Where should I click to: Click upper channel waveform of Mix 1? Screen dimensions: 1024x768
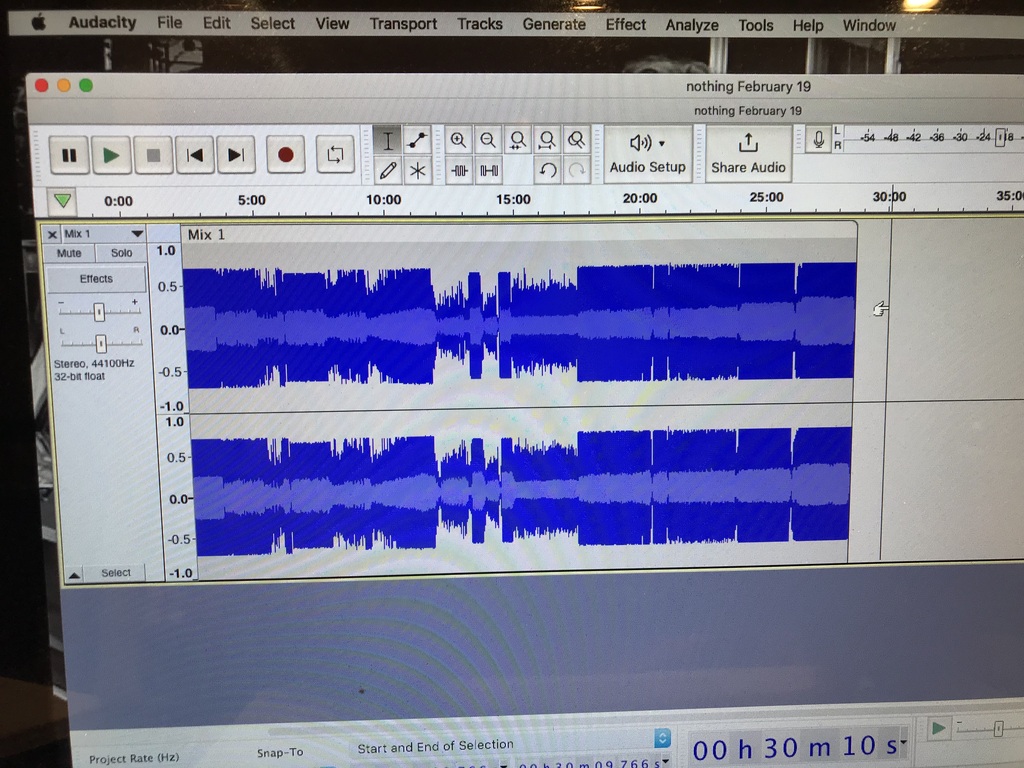(519, 323)
